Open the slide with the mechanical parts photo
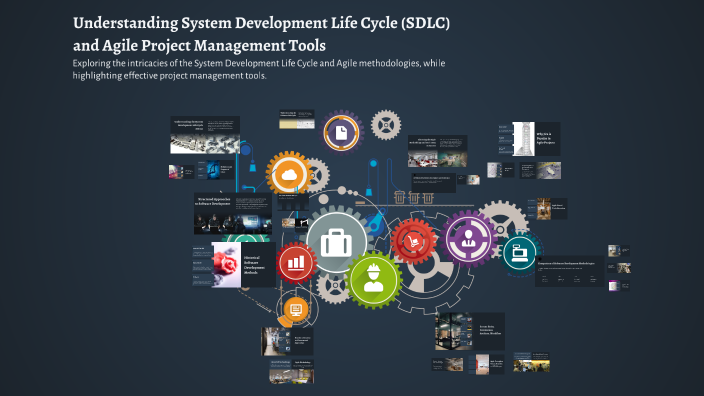This screenshot has width=704, height=396. [x=205, y=135]
